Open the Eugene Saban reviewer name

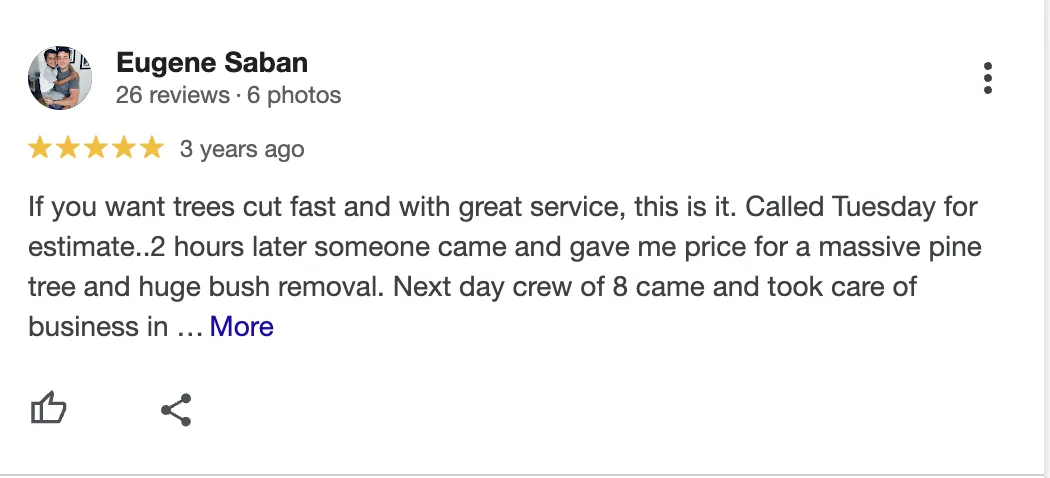click(x=212, y=63)
